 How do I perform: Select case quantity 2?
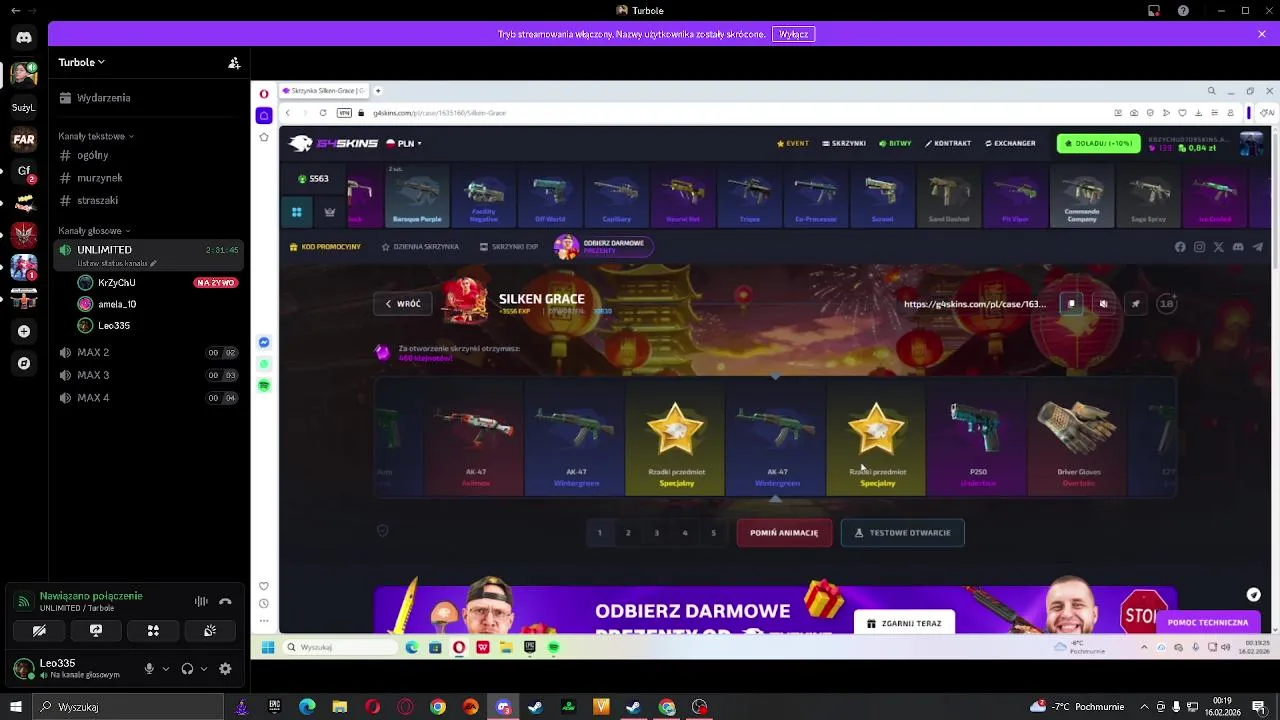click(628, 533)
